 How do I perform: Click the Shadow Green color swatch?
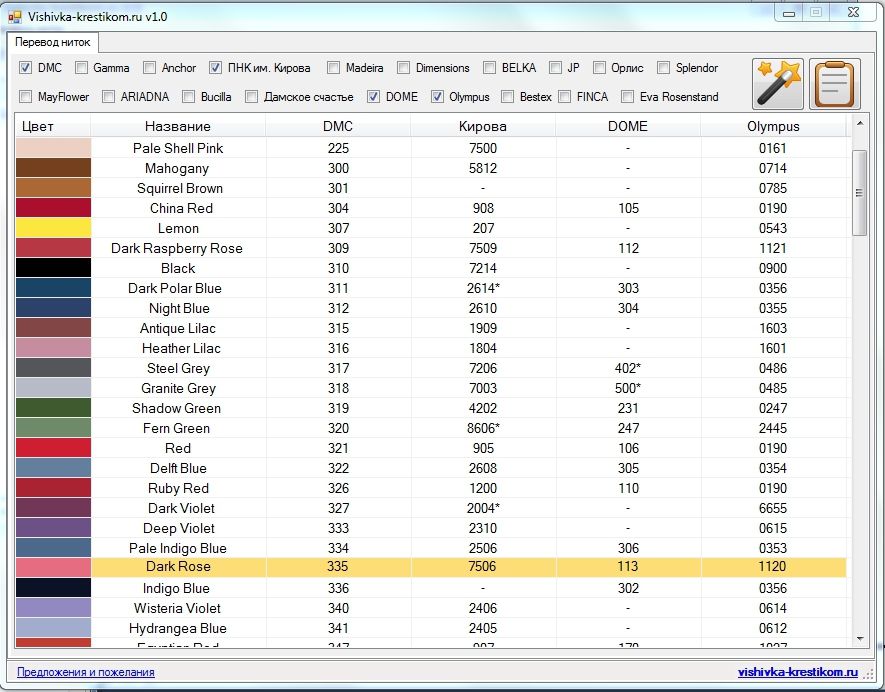pyautogui.click(x=53, y=408)
